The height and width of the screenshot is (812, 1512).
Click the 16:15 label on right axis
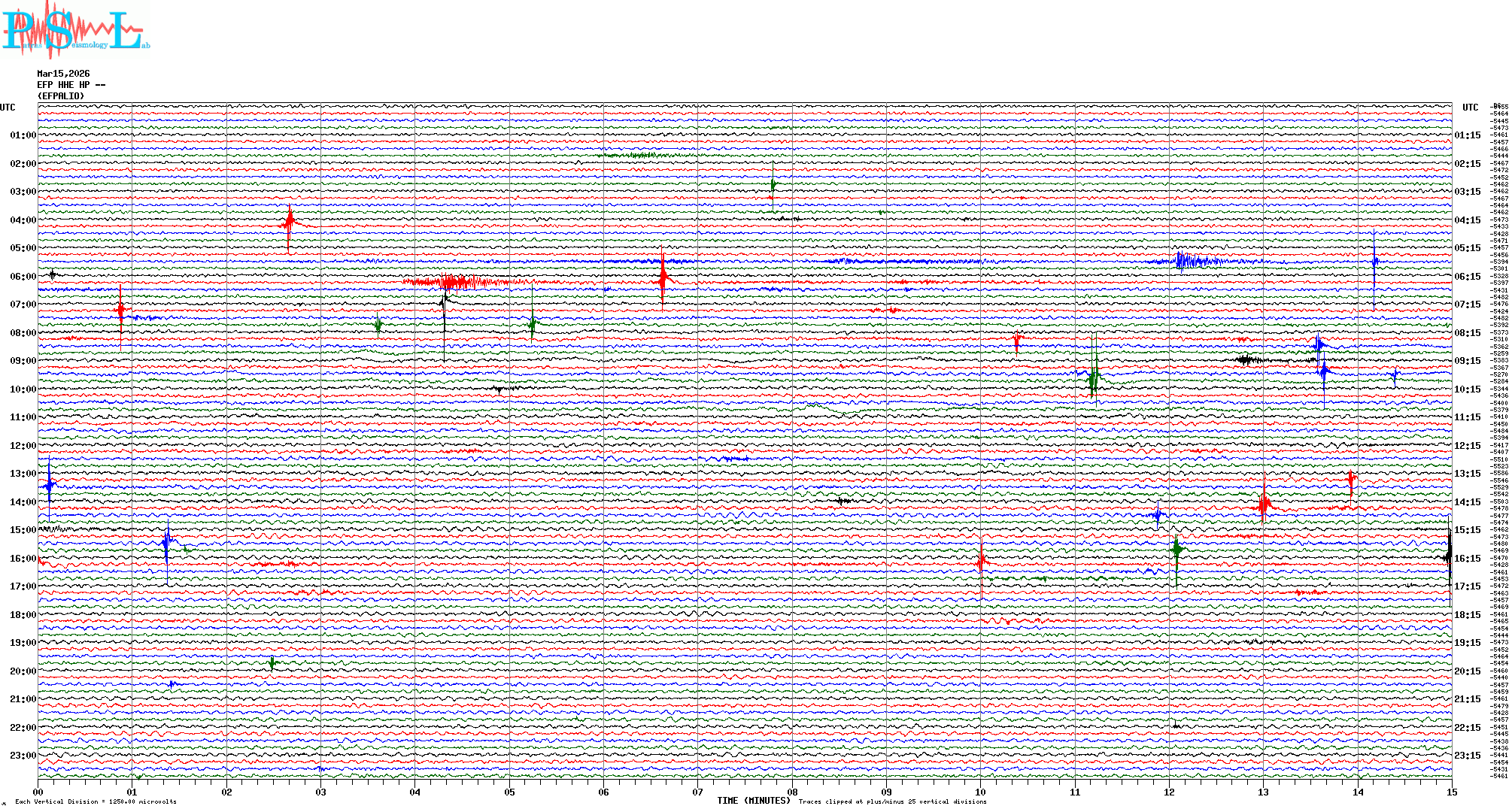point(1467,559)
